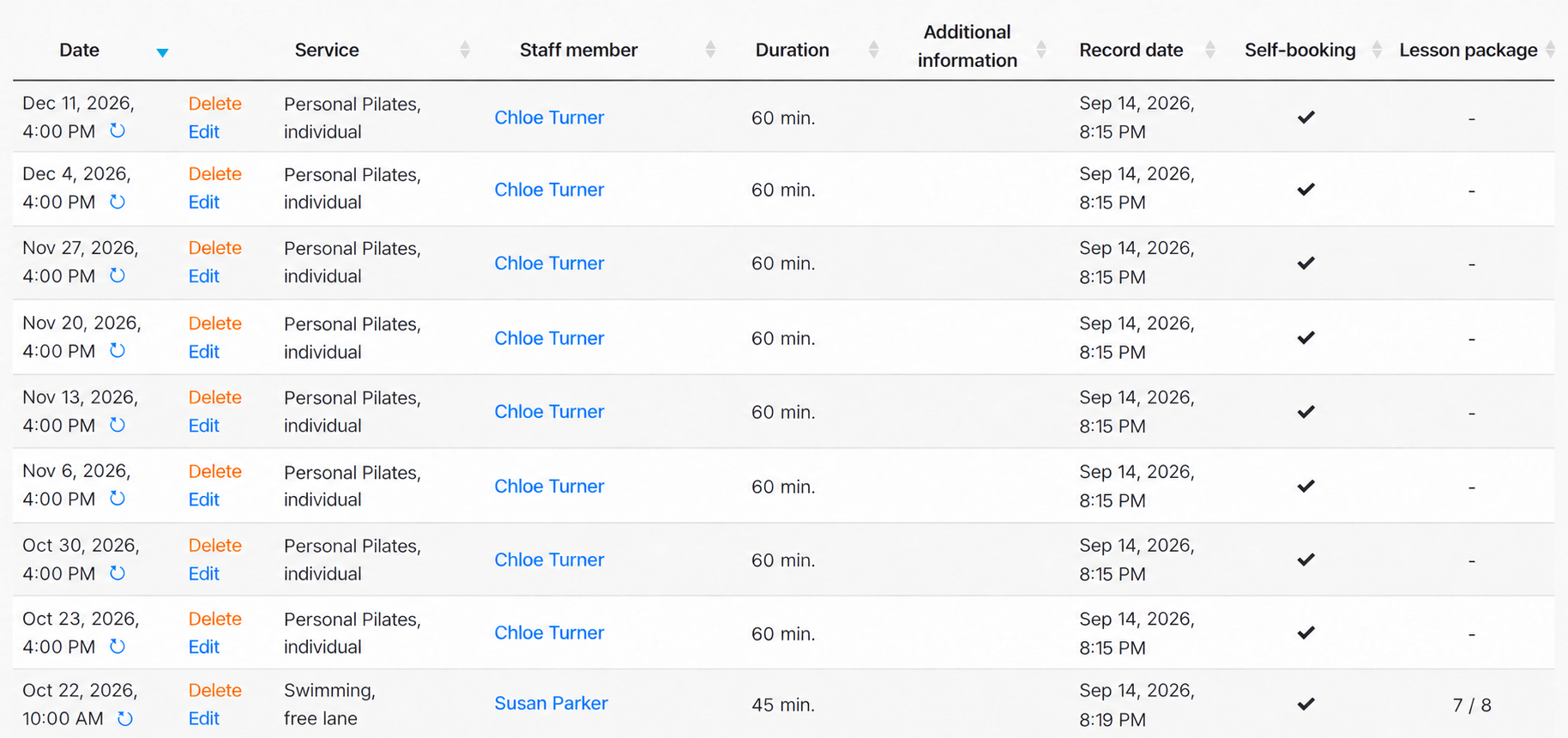Delete the Dec 4, 2026 booking
This screenshot has width=1568, height=738.
215,174
